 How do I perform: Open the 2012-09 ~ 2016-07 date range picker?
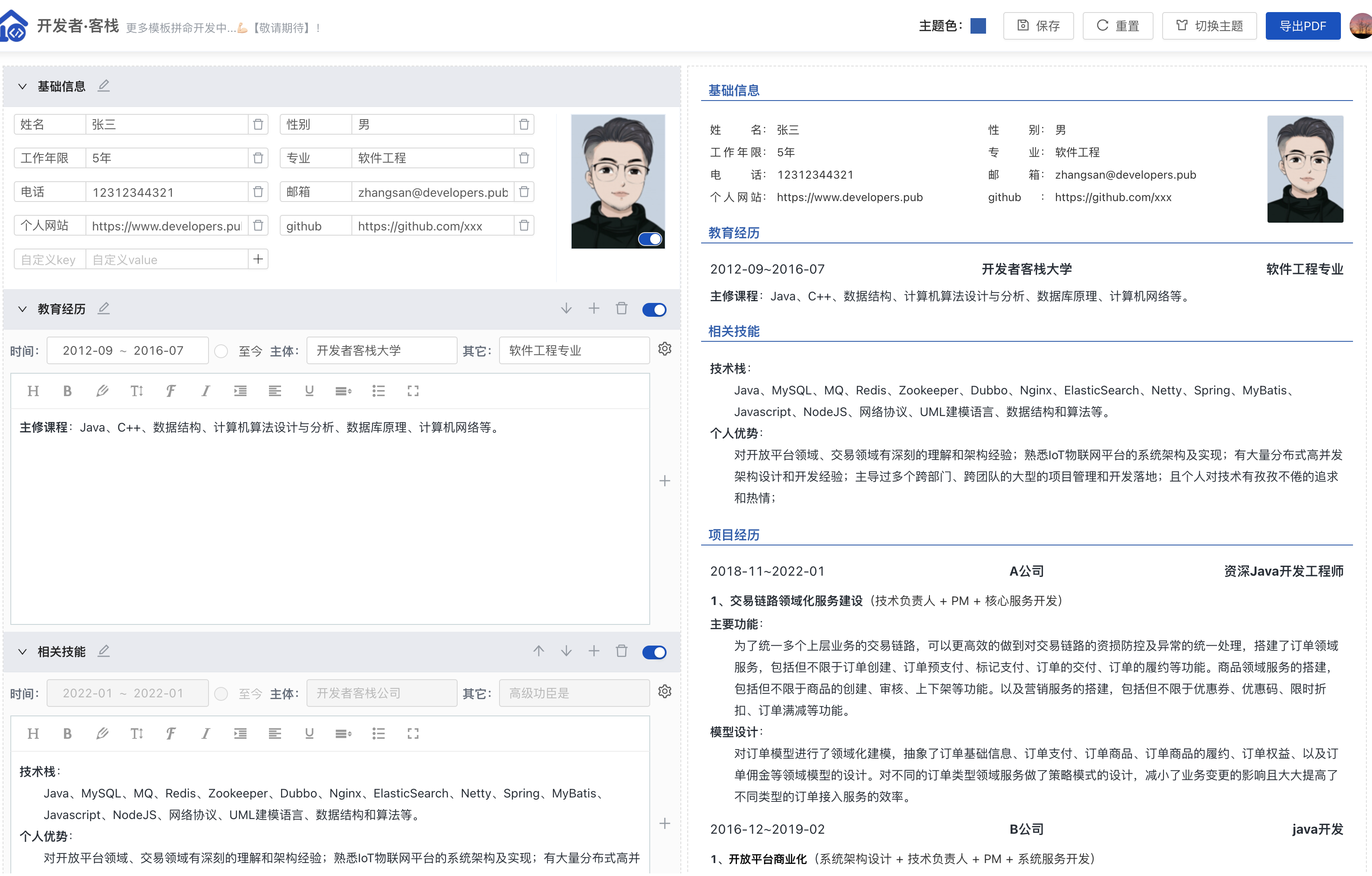click(x=128, y=350)
